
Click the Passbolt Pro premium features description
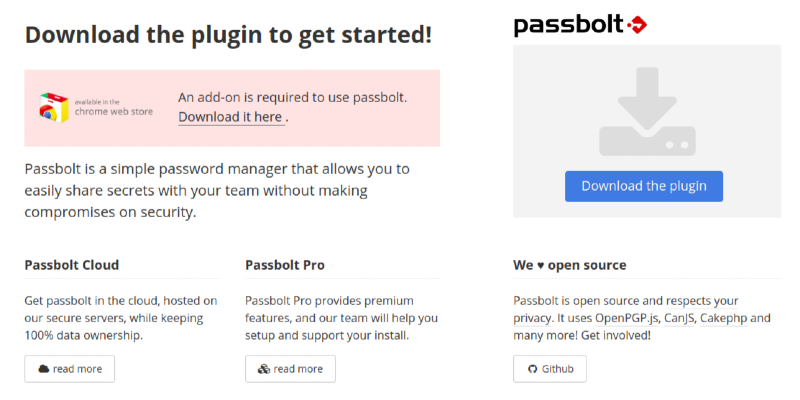341,318
